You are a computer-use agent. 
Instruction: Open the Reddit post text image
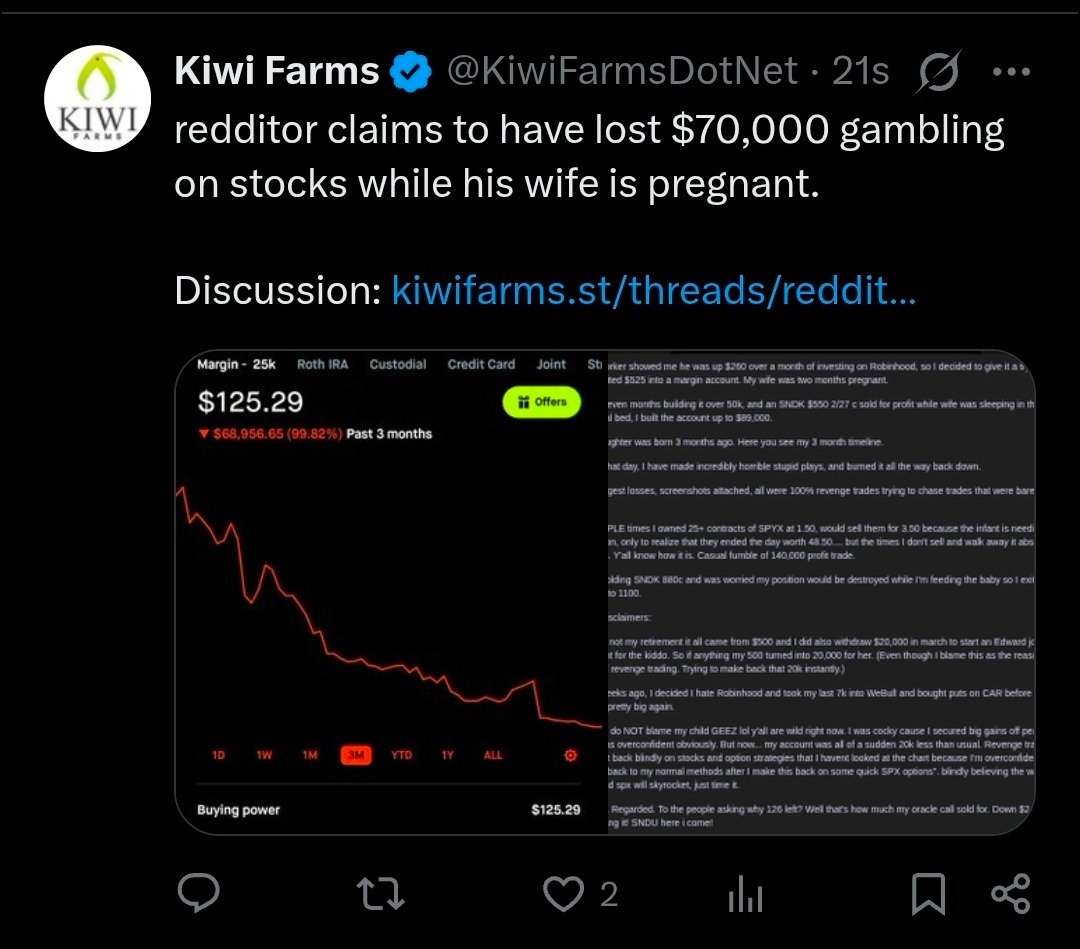pos(821,593)
